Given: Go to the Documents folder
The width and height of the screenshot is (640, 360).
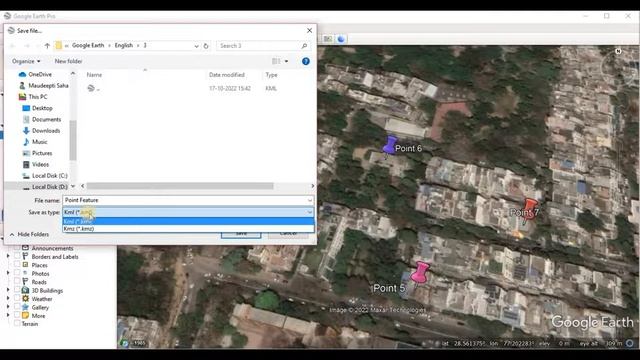Looking at the screenshot, I should 42,119.
